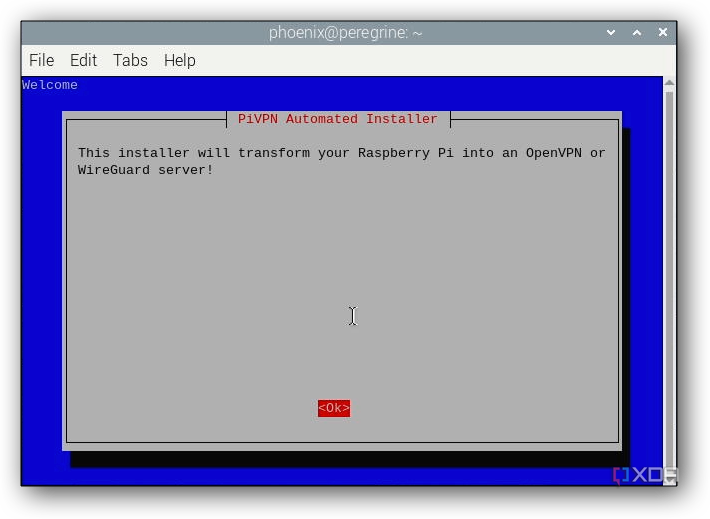Viewport: 710px width, 519px height.
Task: Confirm the installer with the Ok button
Action: click(x=334, y=408)
